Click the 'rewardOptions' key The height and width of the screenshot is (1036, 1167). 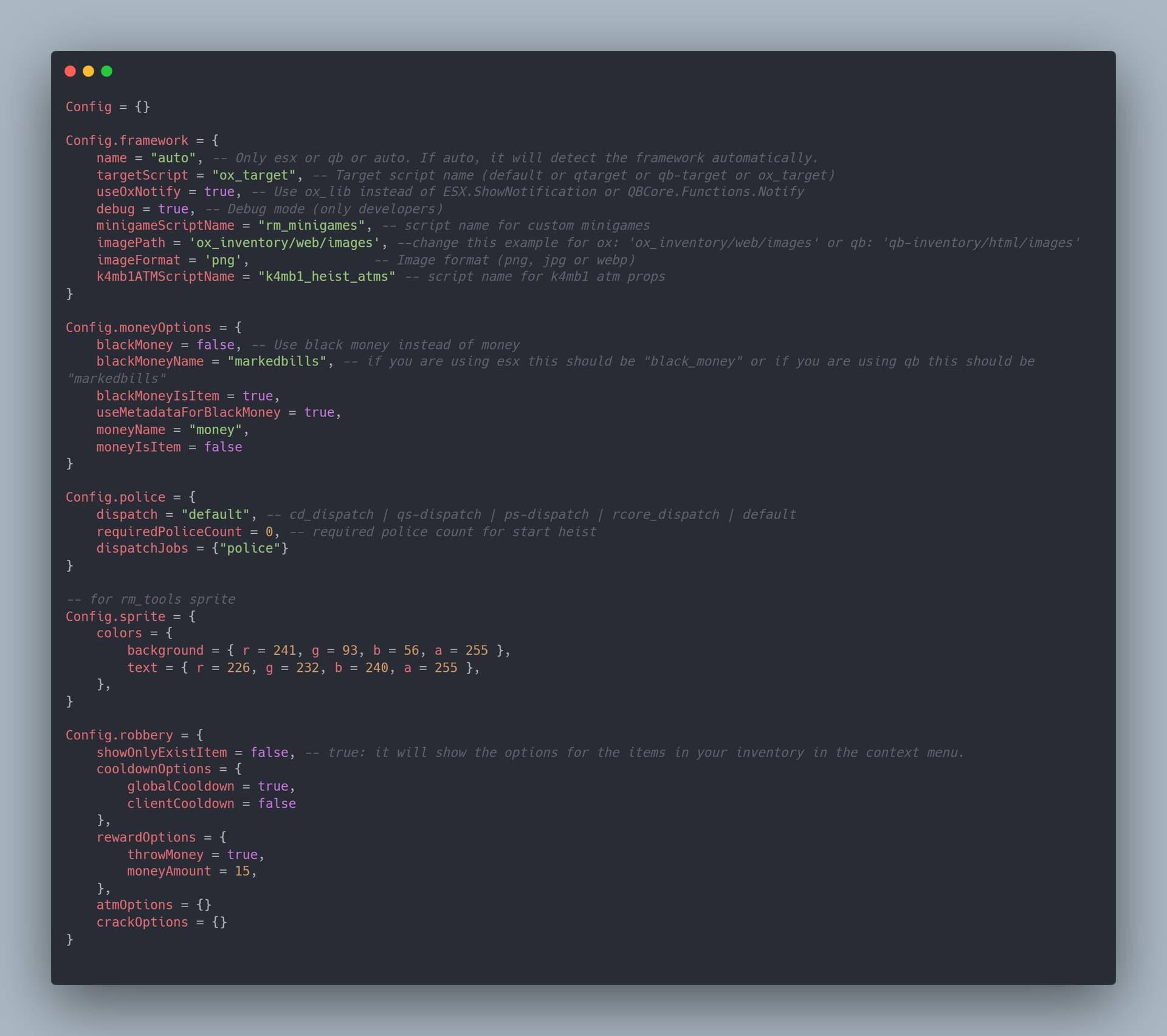146,838
